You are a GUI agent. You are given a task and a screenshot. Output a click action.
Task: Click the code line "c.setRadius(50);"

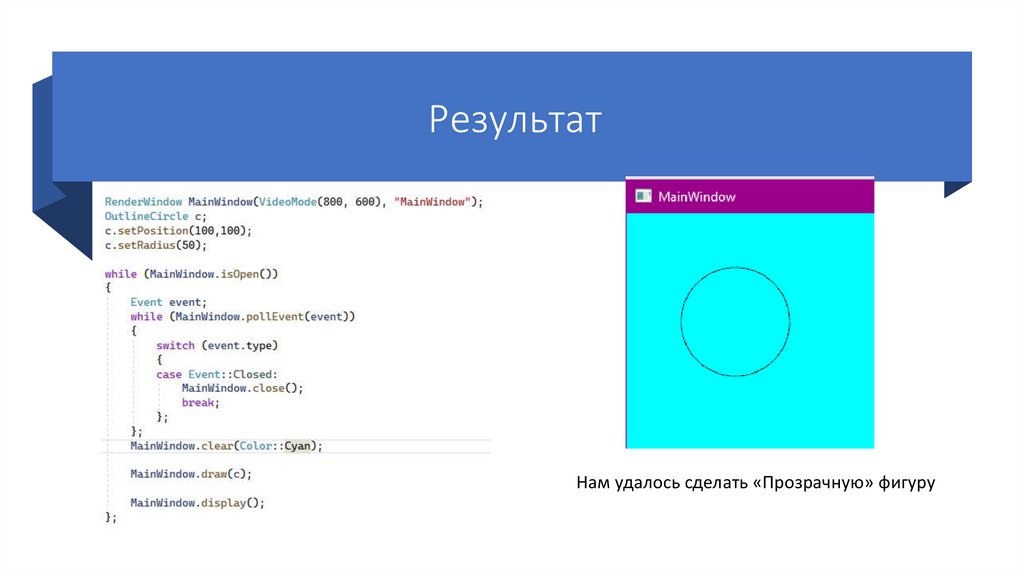click(x=155, y=245)
